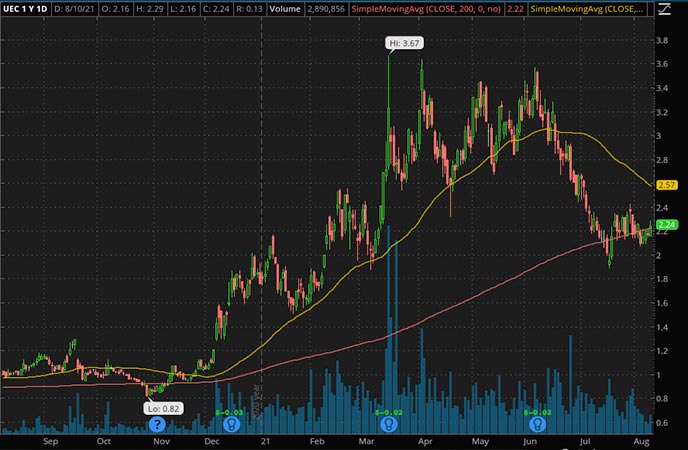
Task: Click the yellow 2.57 price axis tag
Action: click(x=666, y=185)
